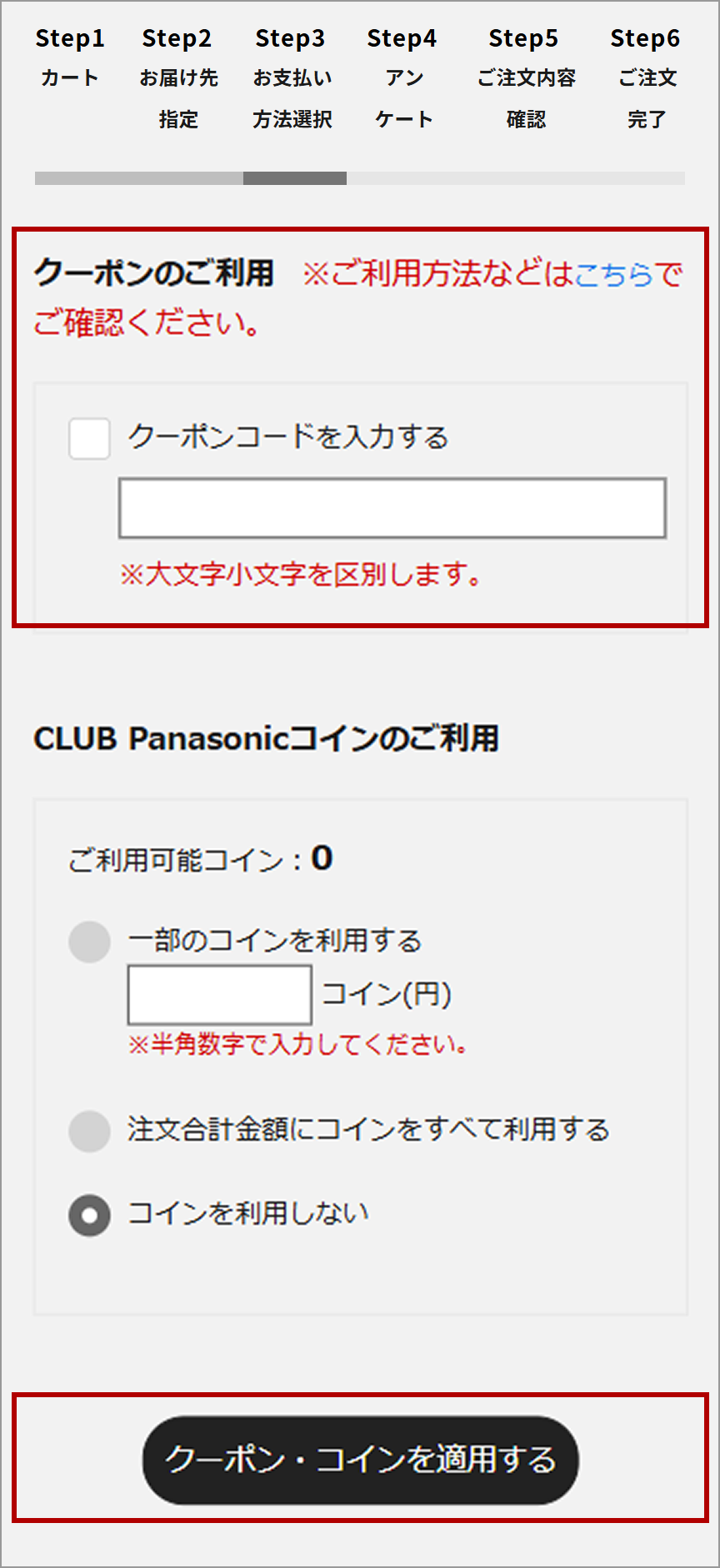Viewport: 720px width, 1568px height.
Task: Jump to the Step4 アンケート step
Action: point(402,79)
